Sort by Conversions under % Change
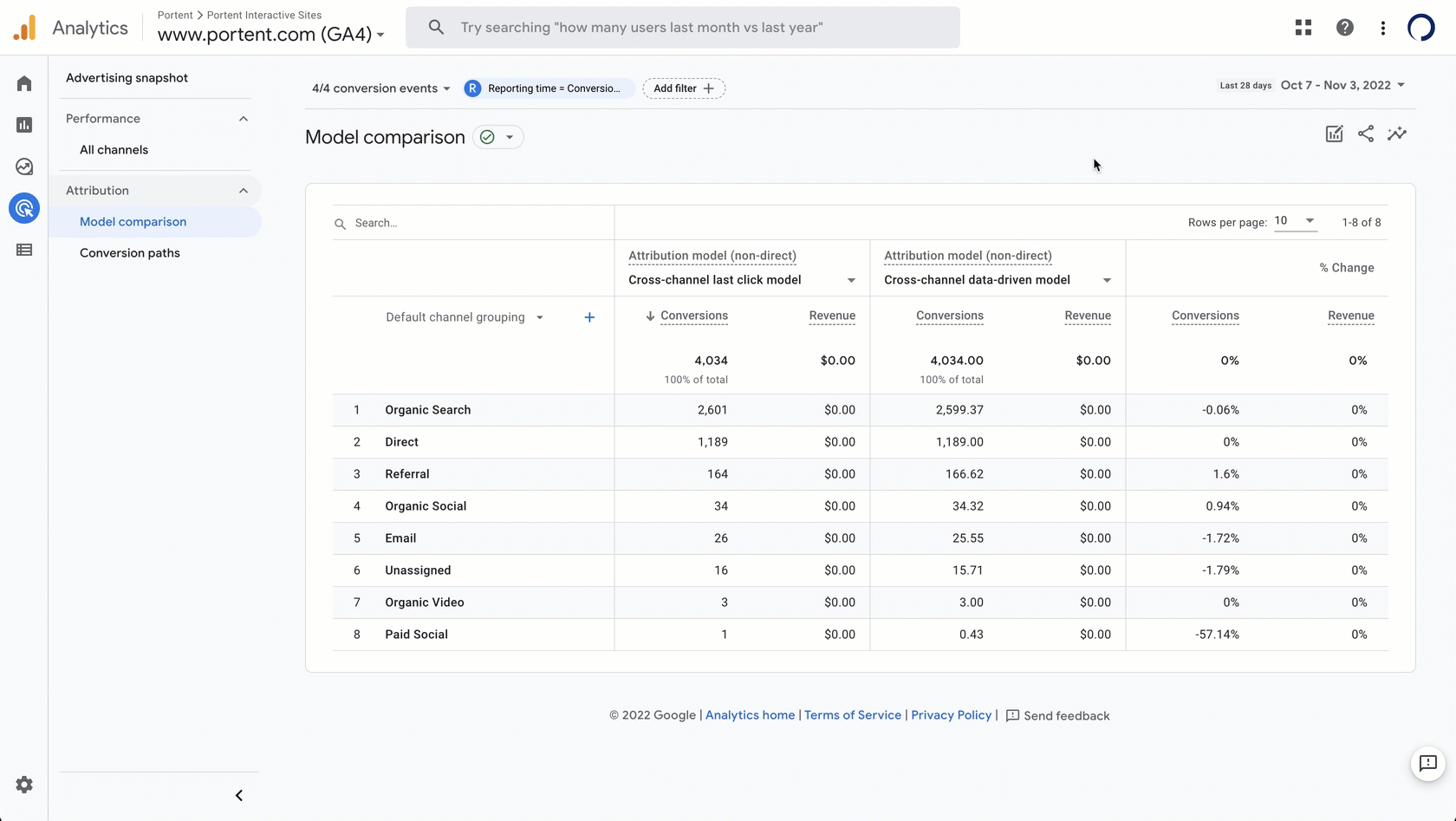The image size is (1456, 821). tap(1206, 316)
